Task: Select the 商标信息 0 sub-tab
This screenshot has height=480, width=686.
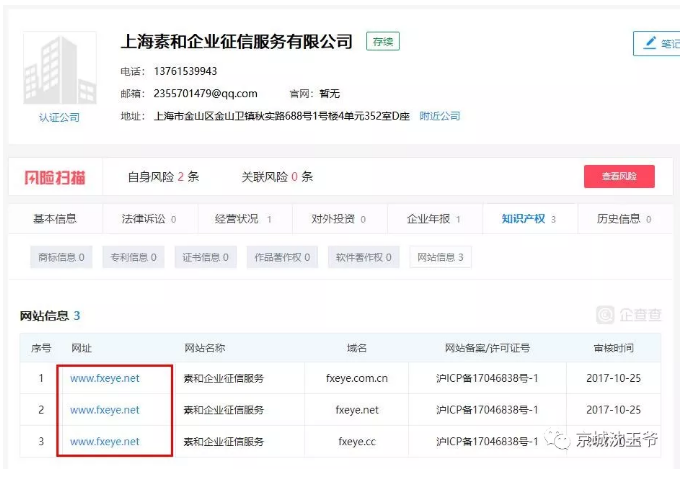Action: [x=61, y=257]
